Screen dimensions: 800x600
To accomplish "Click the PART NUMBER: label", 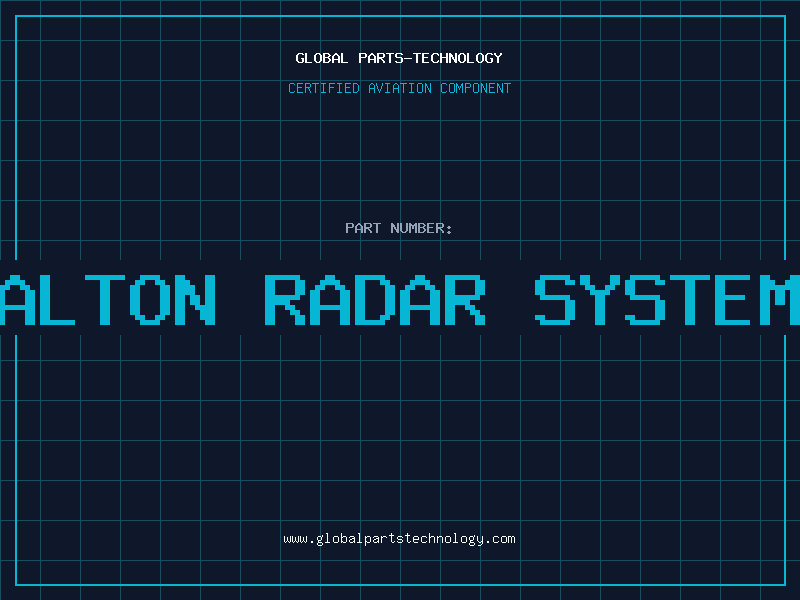I will pyautogui.click(x=399, y=228).
